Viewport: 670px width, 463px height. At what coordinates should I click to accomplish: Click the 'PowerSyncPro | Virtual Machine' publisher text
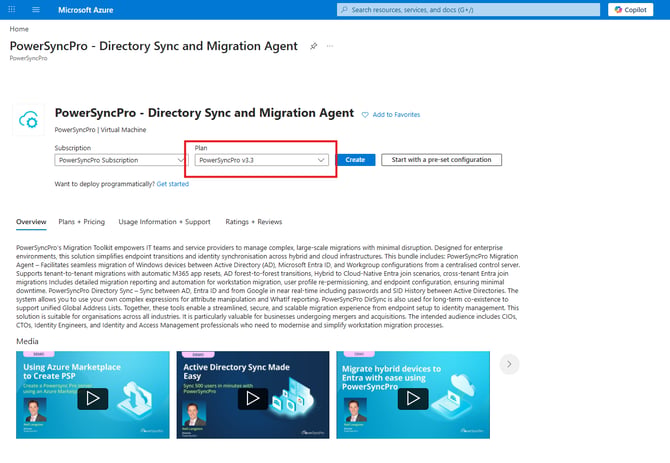tap(100, 130)
